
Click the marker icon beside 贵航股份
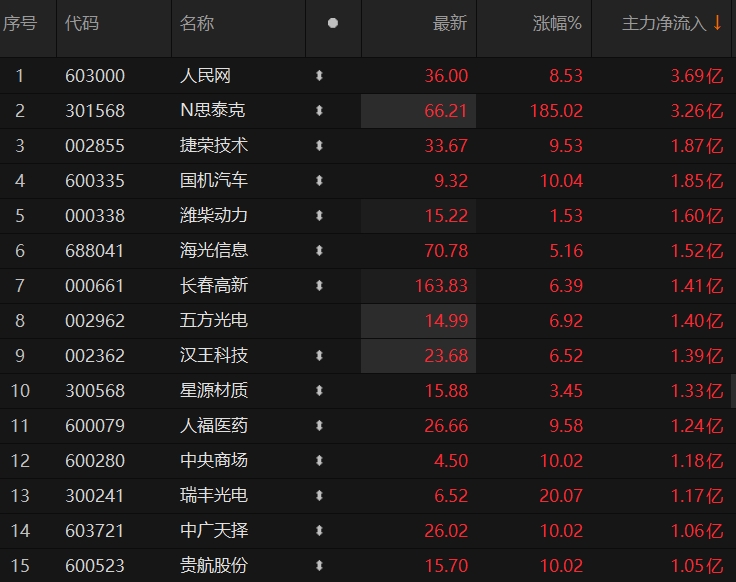click(319, 566)
